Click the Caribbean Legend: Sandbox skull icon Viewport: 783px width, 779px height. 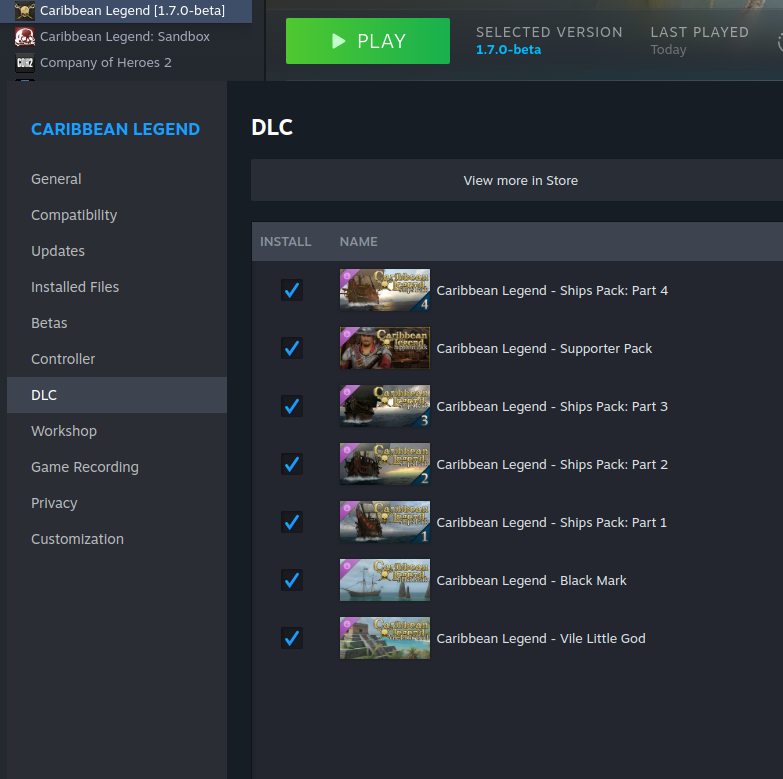[24, 36]
